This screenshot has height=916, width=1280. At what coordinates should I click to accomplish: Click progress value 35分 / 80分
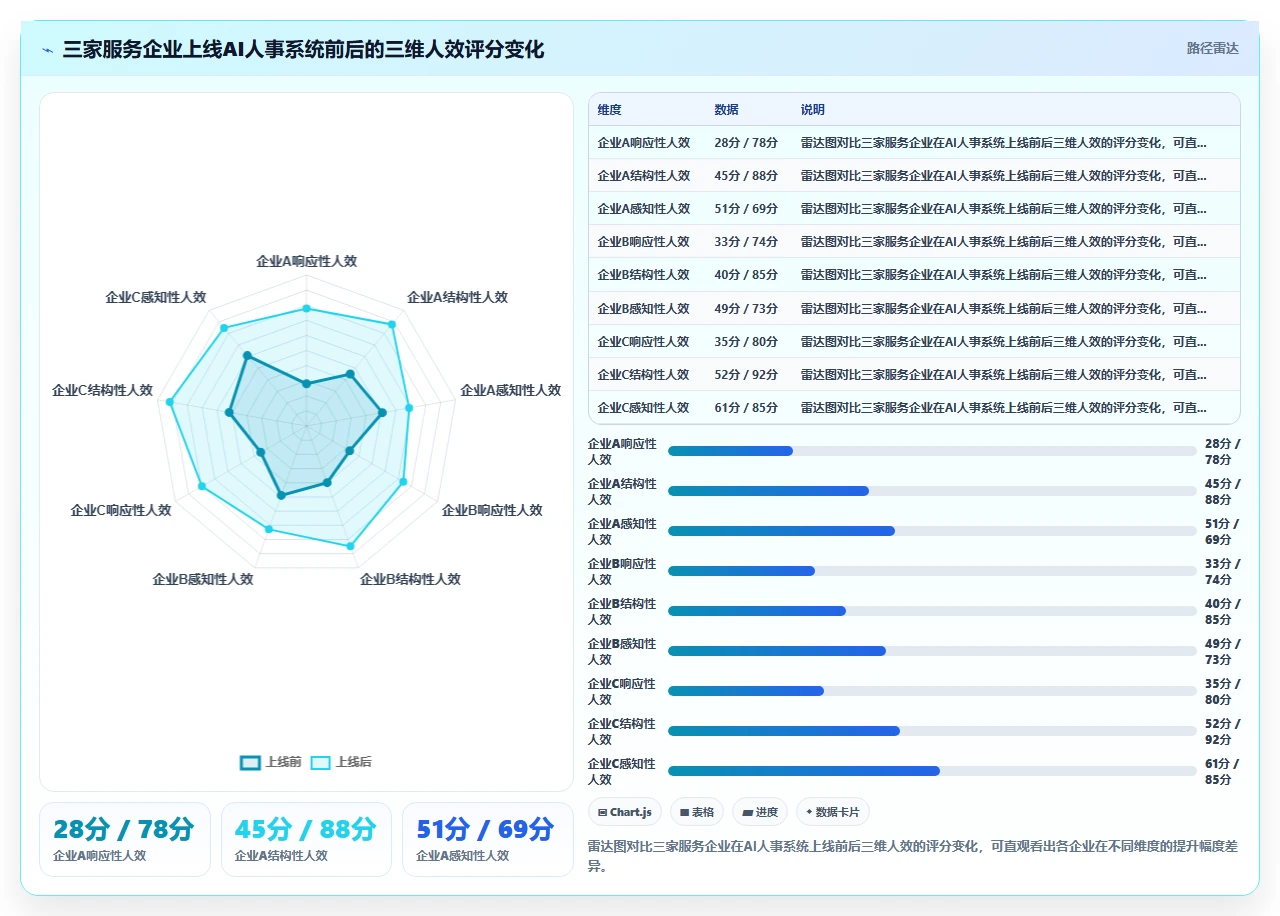[1222, 691]
